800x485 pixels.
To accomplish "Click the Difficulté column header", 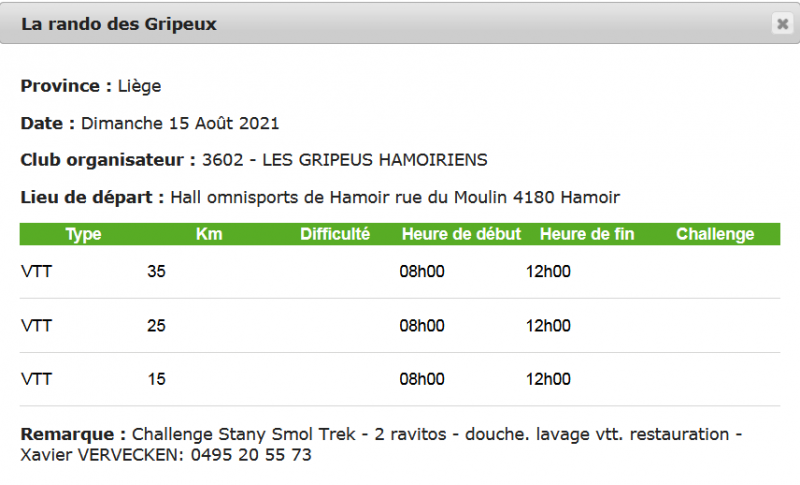I will (x=335, y=234).
